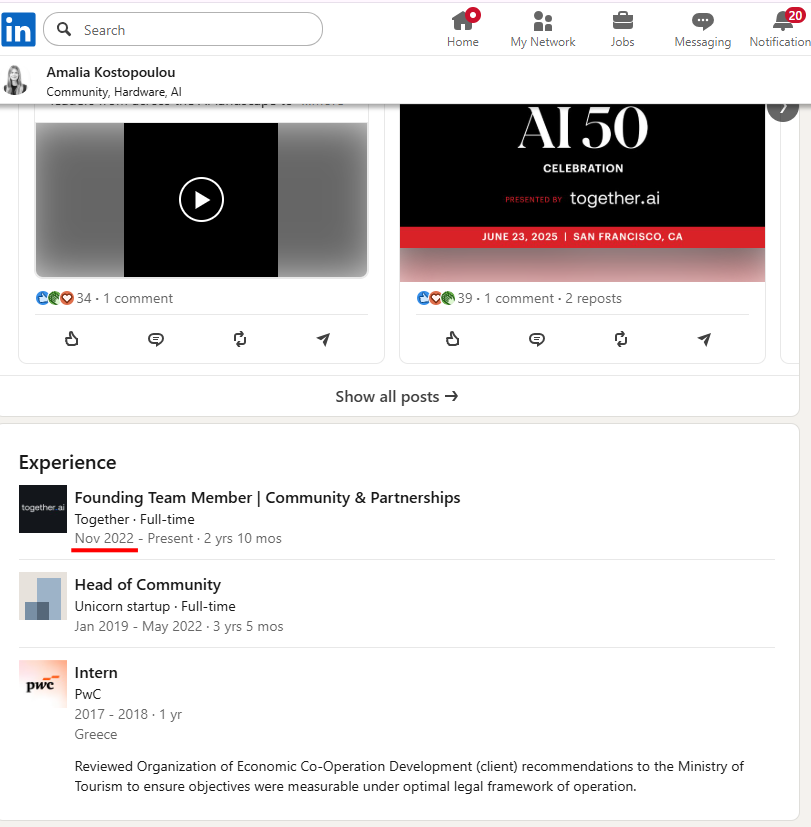Comment on the AI 50 Celebration post
The width and height of the screenshot is (811, 827).
(x=537, y=339)
